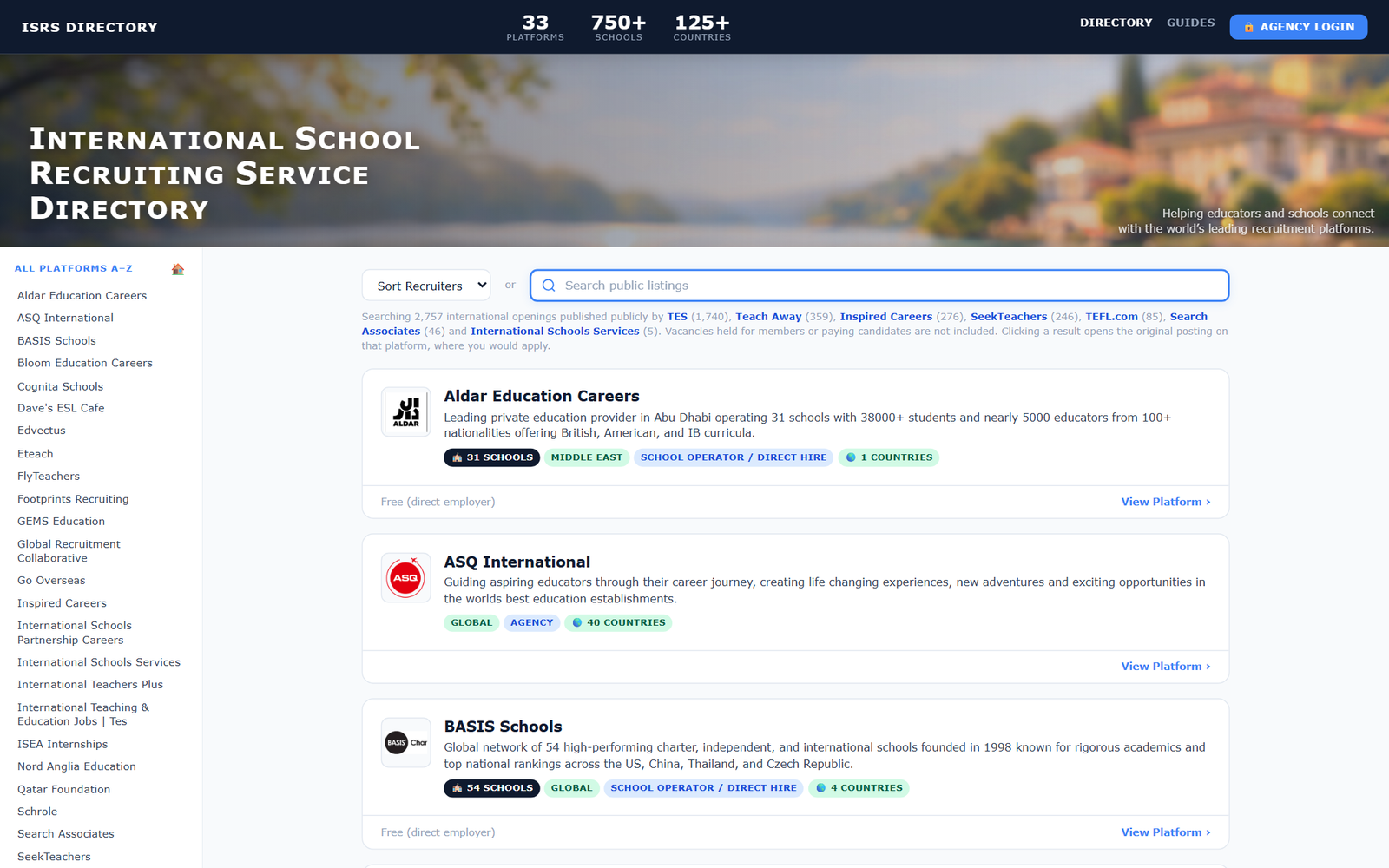Click the Aldar Education Careers logo

pyautogui.click(x=406, y=411)
